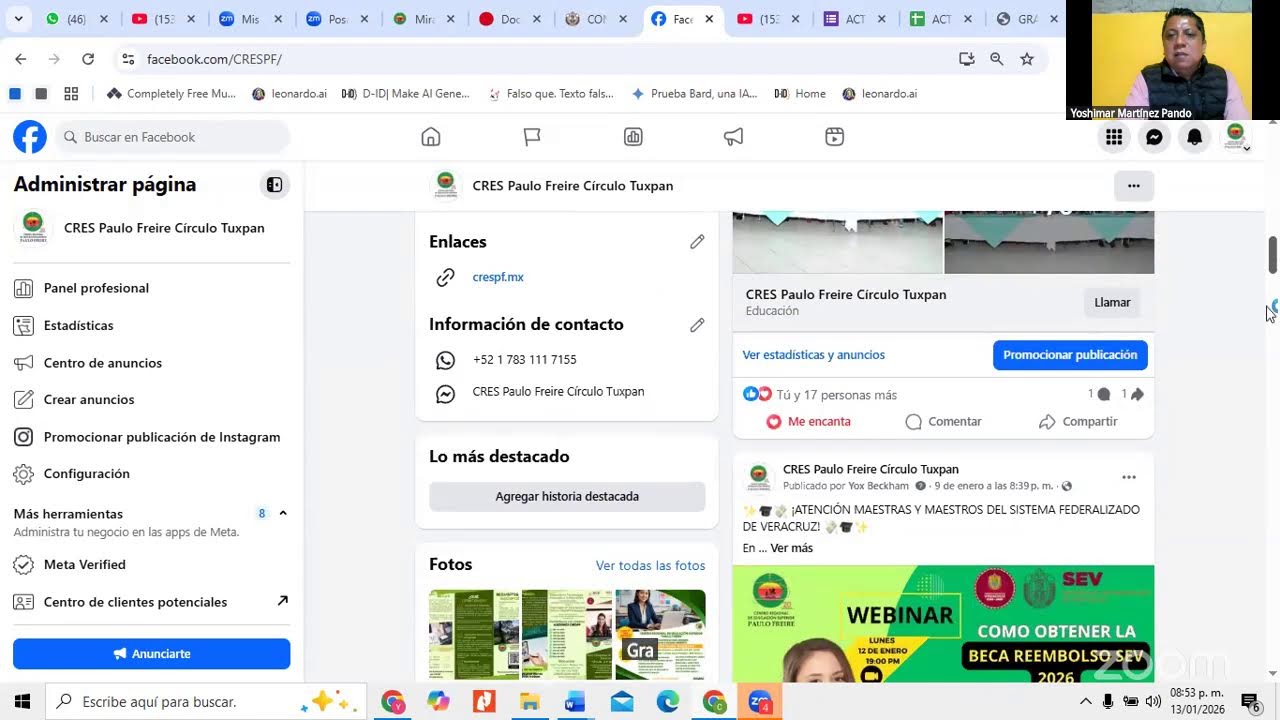Click the Llamar button
This screenshot has width=1280, height=720.
coord(1112,302)
